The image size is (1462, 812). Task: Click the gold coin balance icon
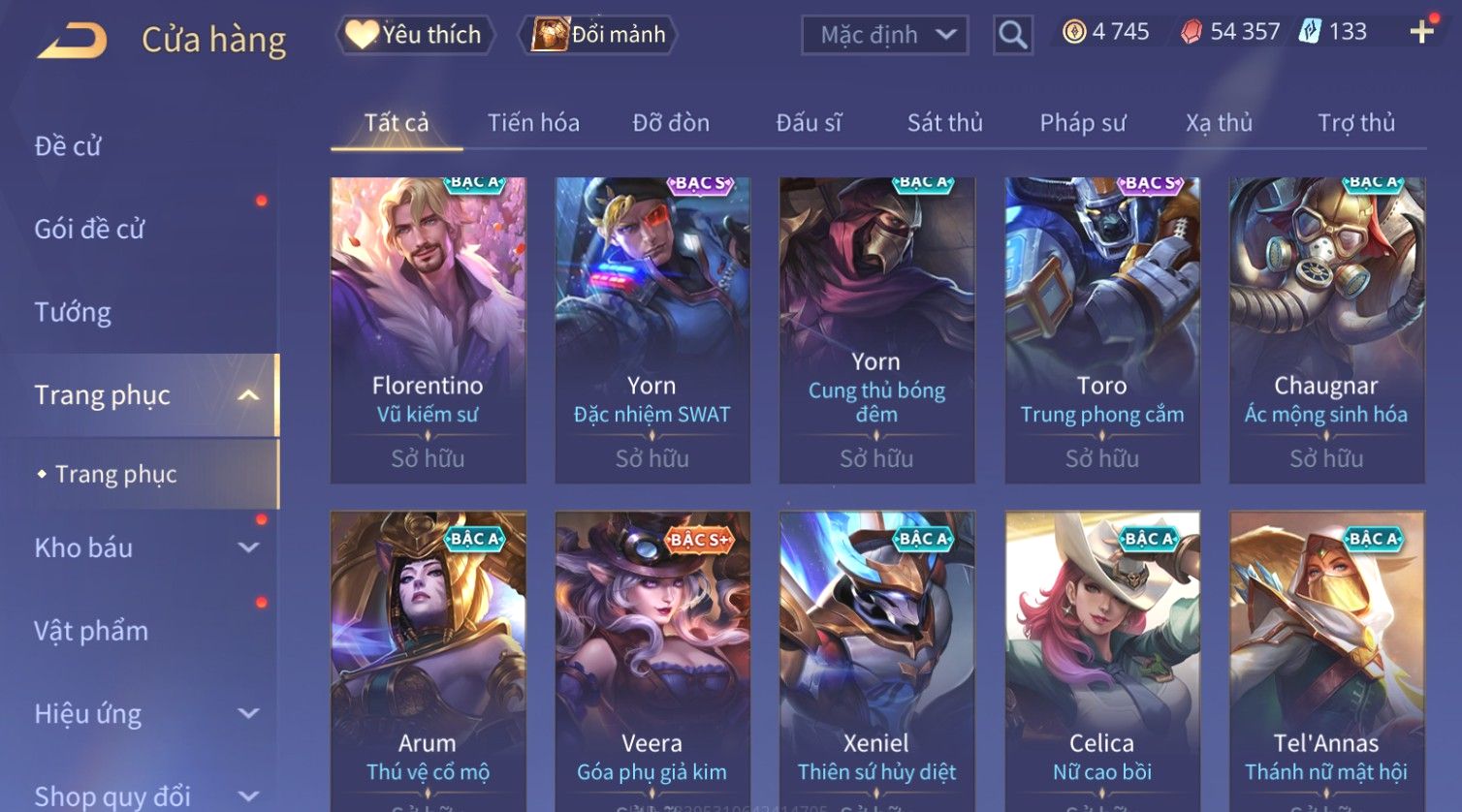(1074, 33)
